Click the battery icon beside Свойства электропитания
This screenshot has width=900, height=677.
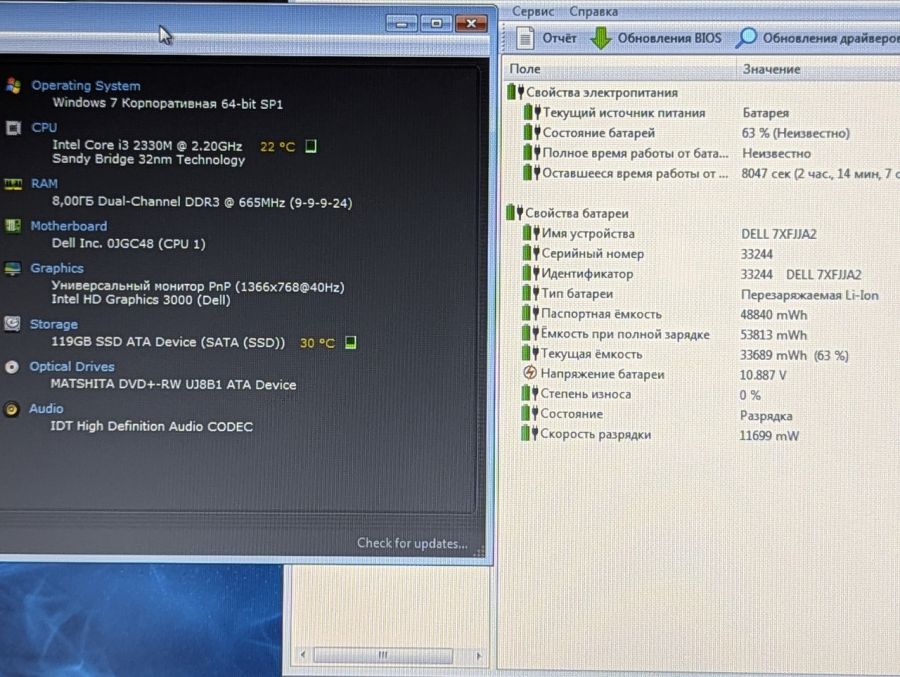tap(515, 92)
